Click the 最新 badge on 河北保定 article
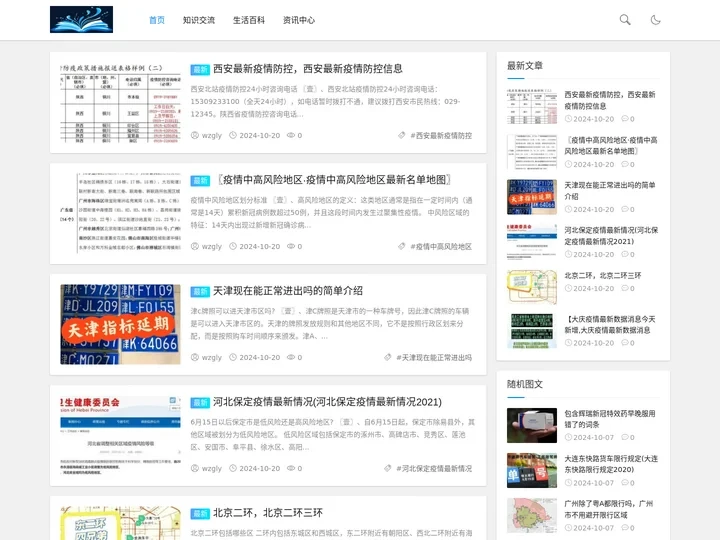 (200, 403)
